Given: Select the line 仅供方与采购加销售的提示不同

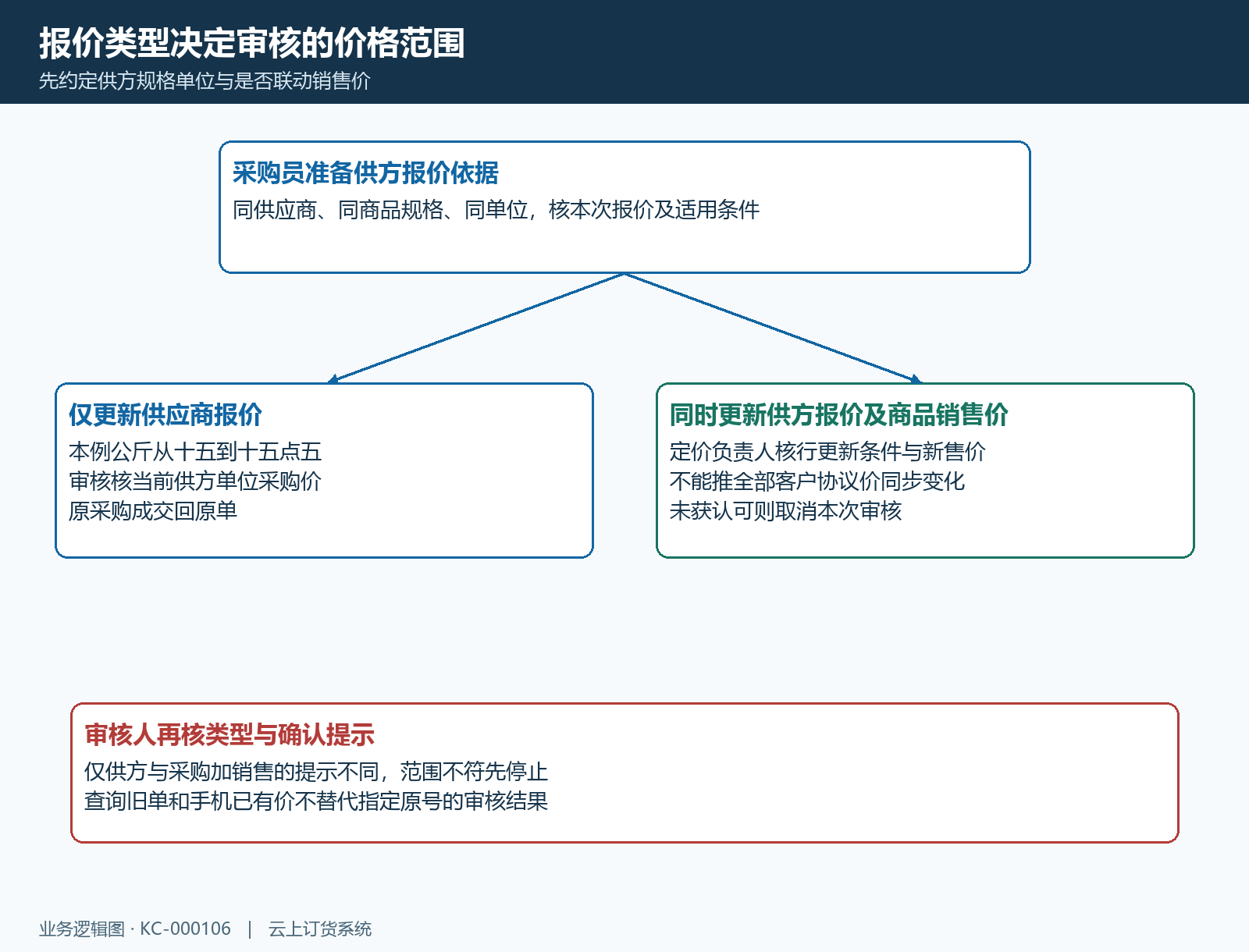Looking at the screenshot, I should (x=232, y=772).
